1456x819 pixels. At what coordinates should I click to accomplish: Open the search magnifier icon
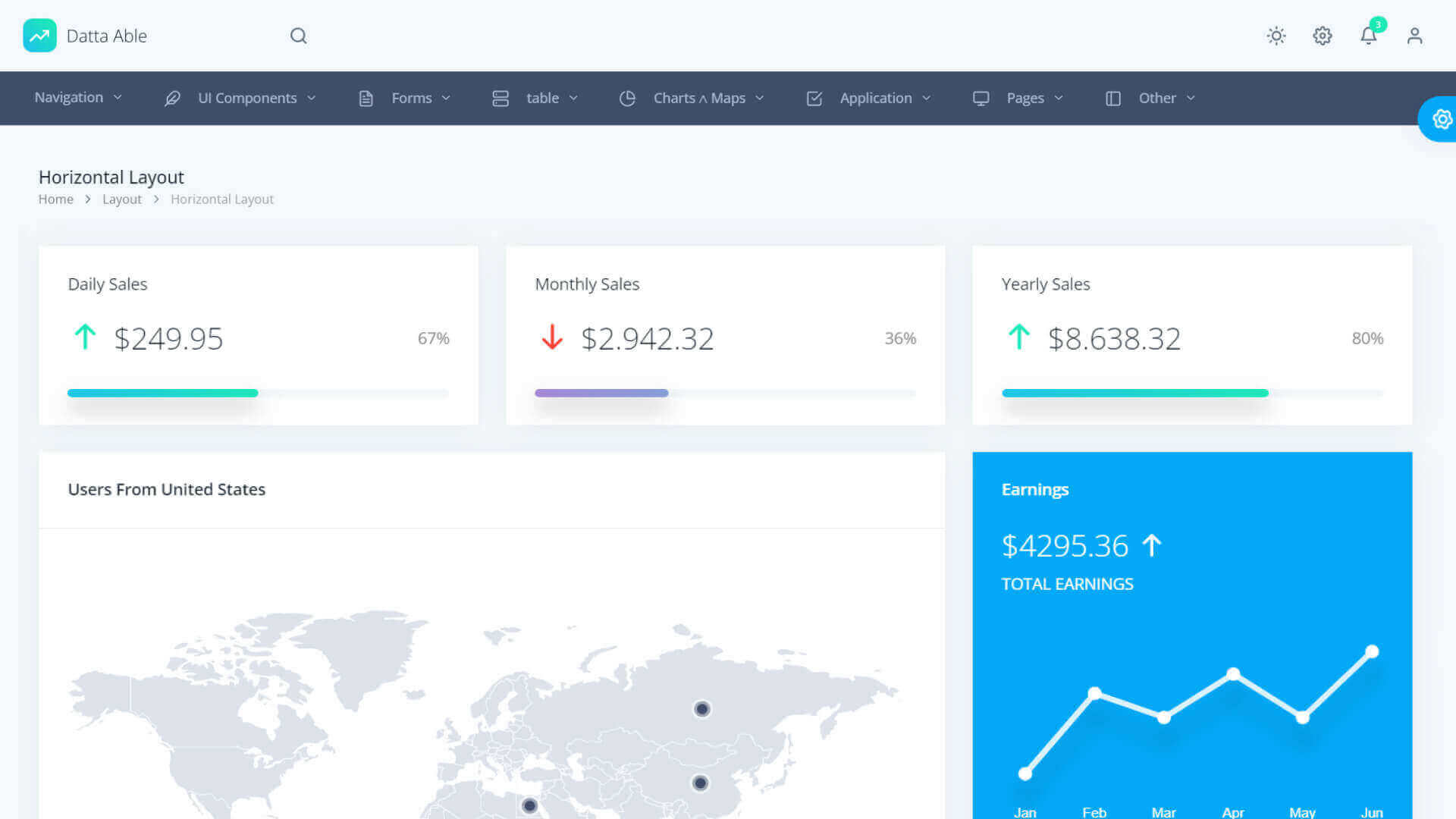pos(298,36)
